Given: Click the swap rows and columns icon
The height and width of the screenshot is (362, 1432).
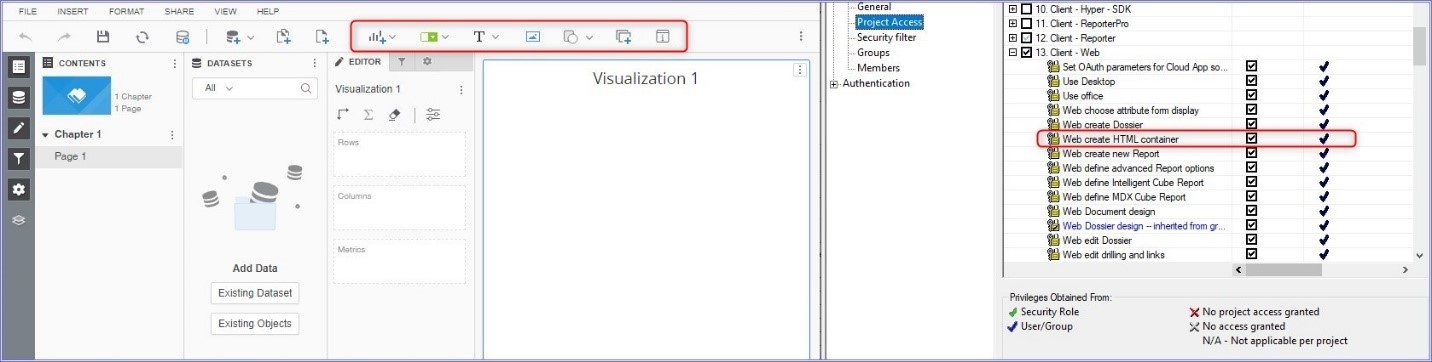Looking at the screenshot, I should (343, 114).
